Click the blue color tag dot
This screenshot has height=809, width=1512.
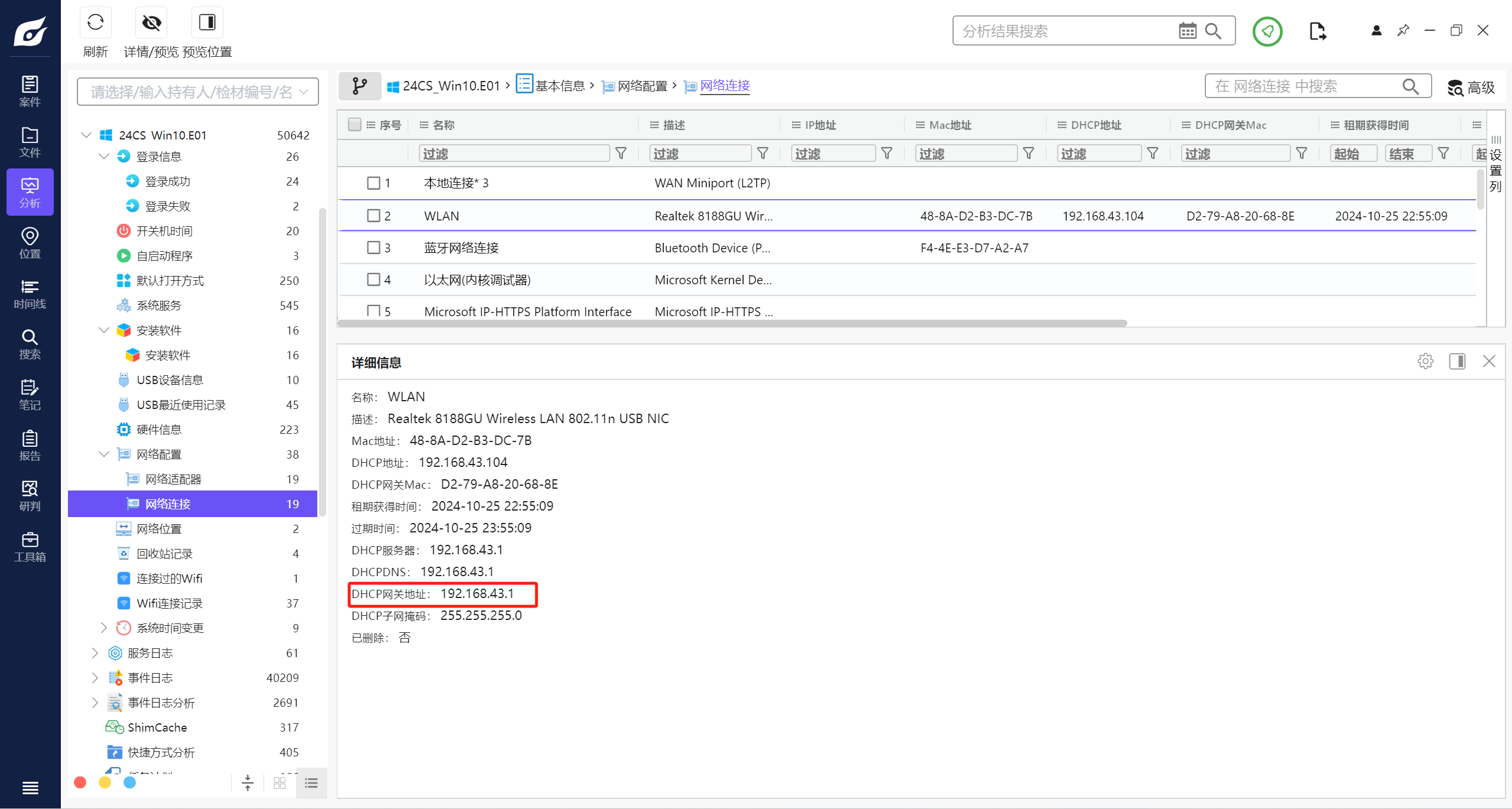click(x=130, y=782)
